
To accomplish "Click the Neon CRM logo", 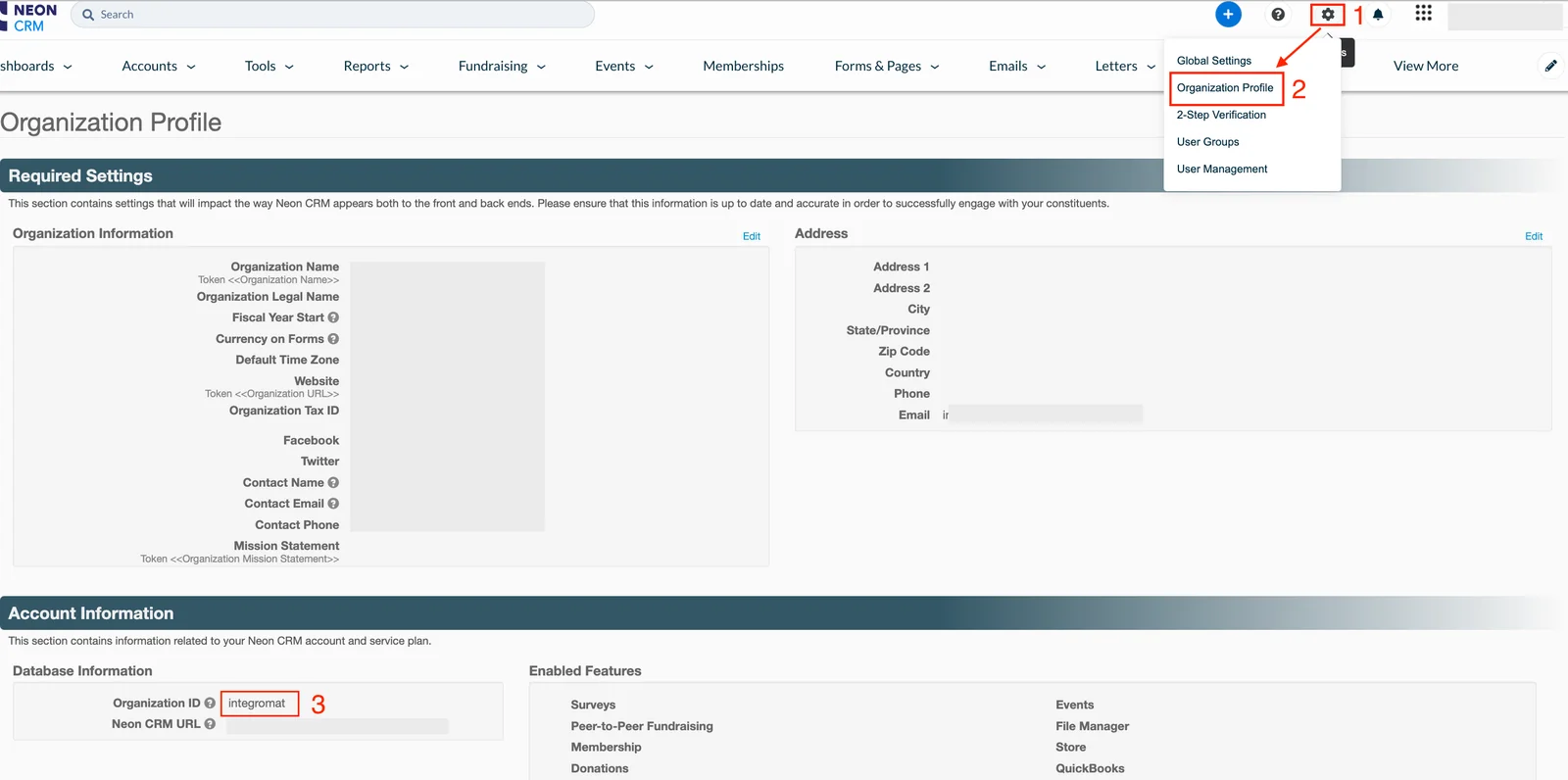I will [29, 18].
